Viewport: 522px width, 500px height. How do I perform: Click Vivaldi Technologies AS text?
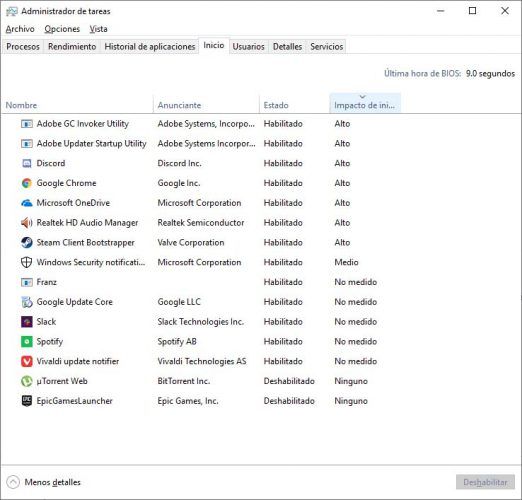[x=202, y=361]
